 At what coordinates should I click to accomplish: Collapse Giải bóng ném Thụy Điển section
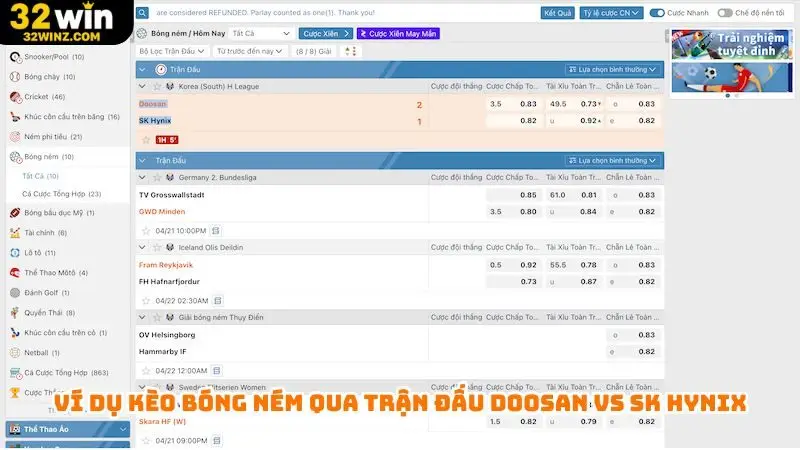[x=142, y=317]
